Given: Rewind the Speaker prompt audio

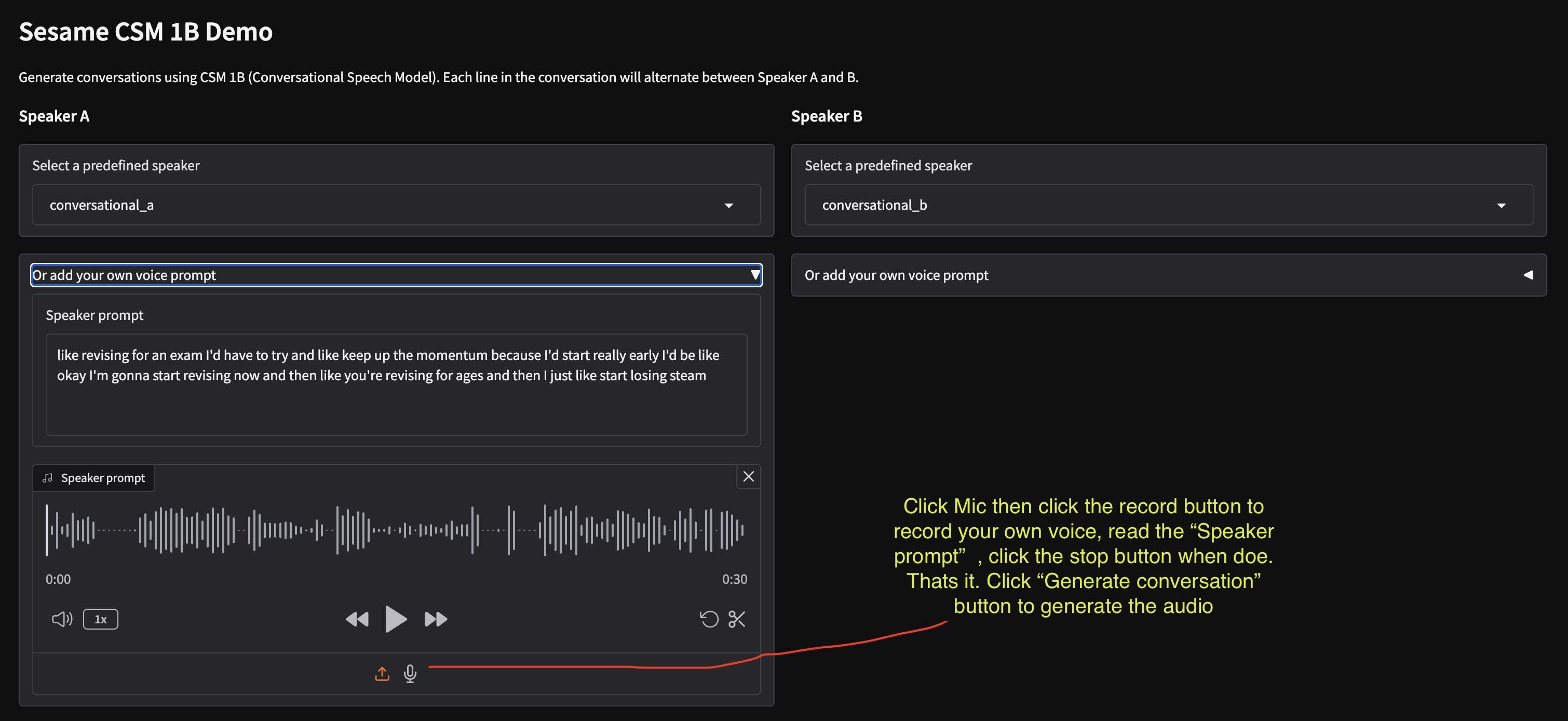Looking at the screenshot, I should [x=358, y=619].
